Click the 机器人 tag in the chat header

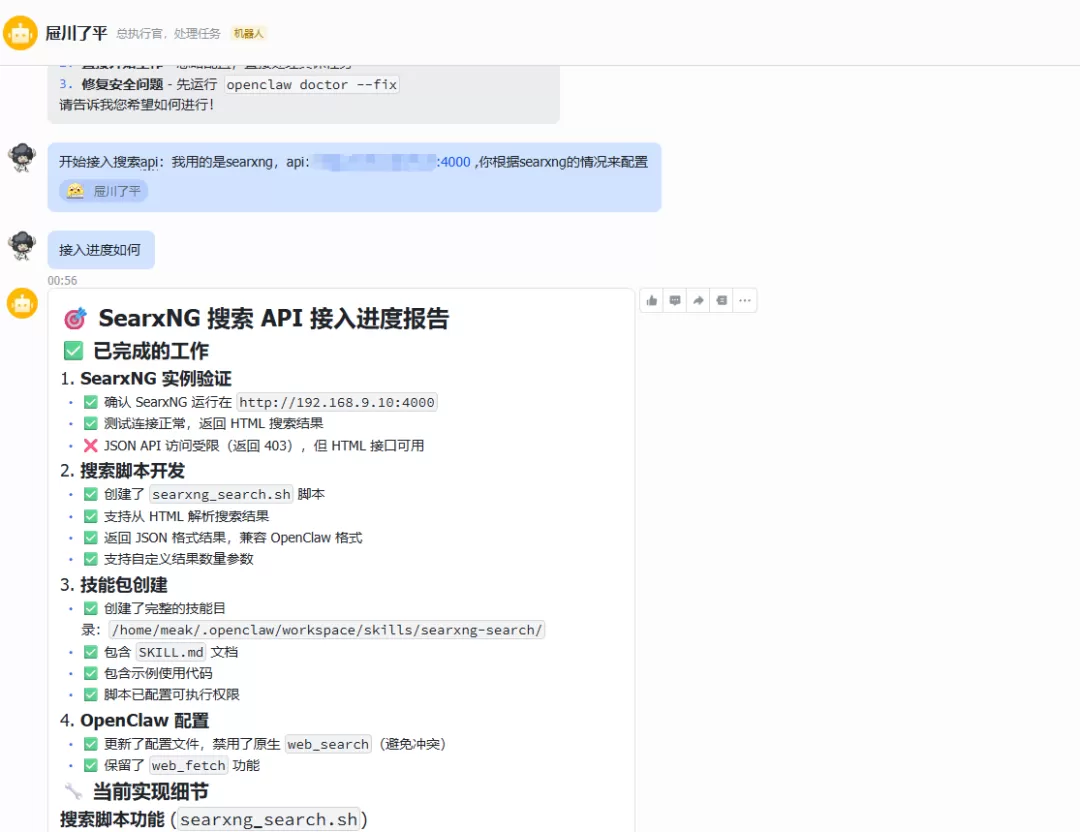pyautogui.click(x=249, y=33)
